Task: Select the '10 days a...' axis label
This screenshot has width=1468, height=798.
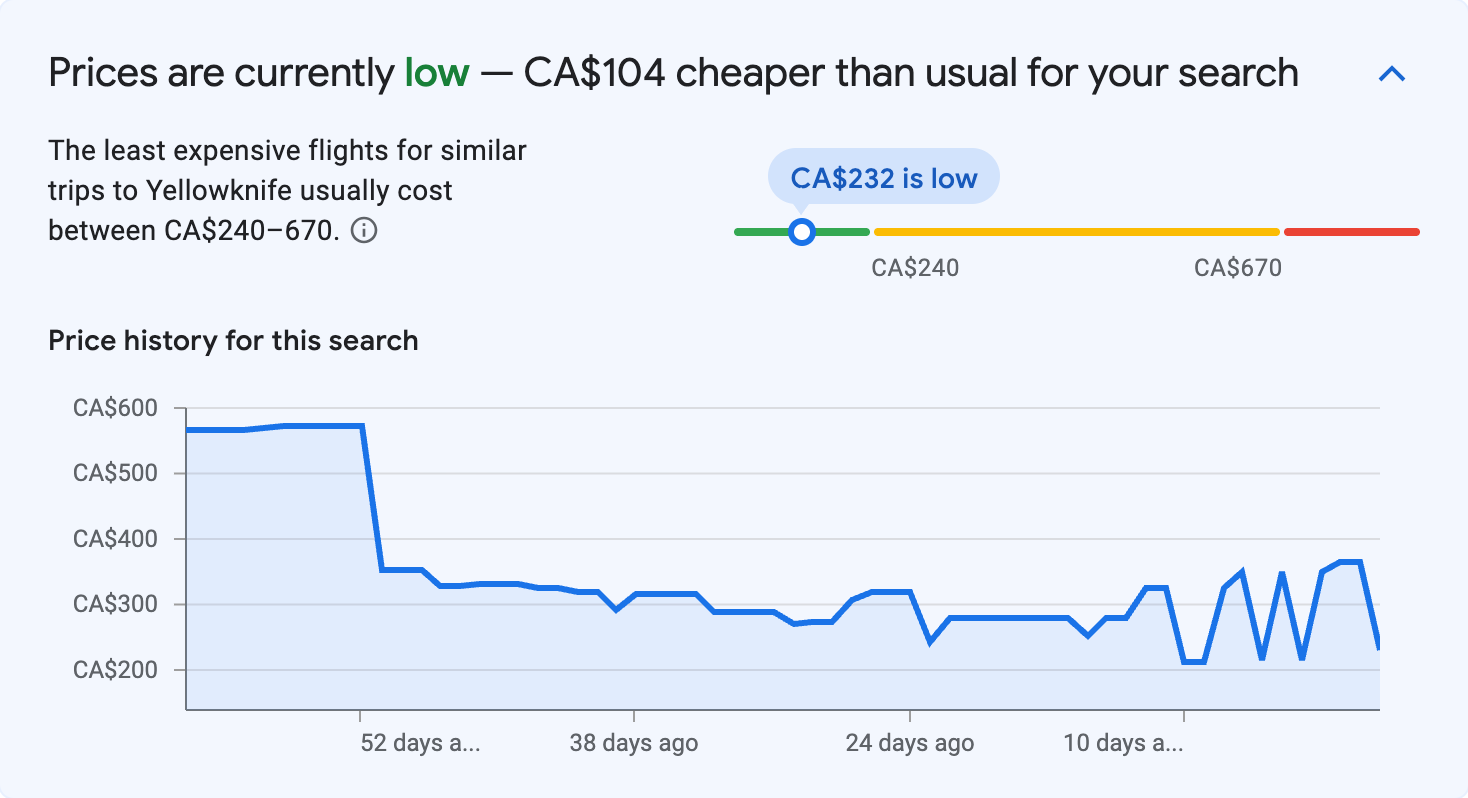Action: click(x=1123, y=743)
